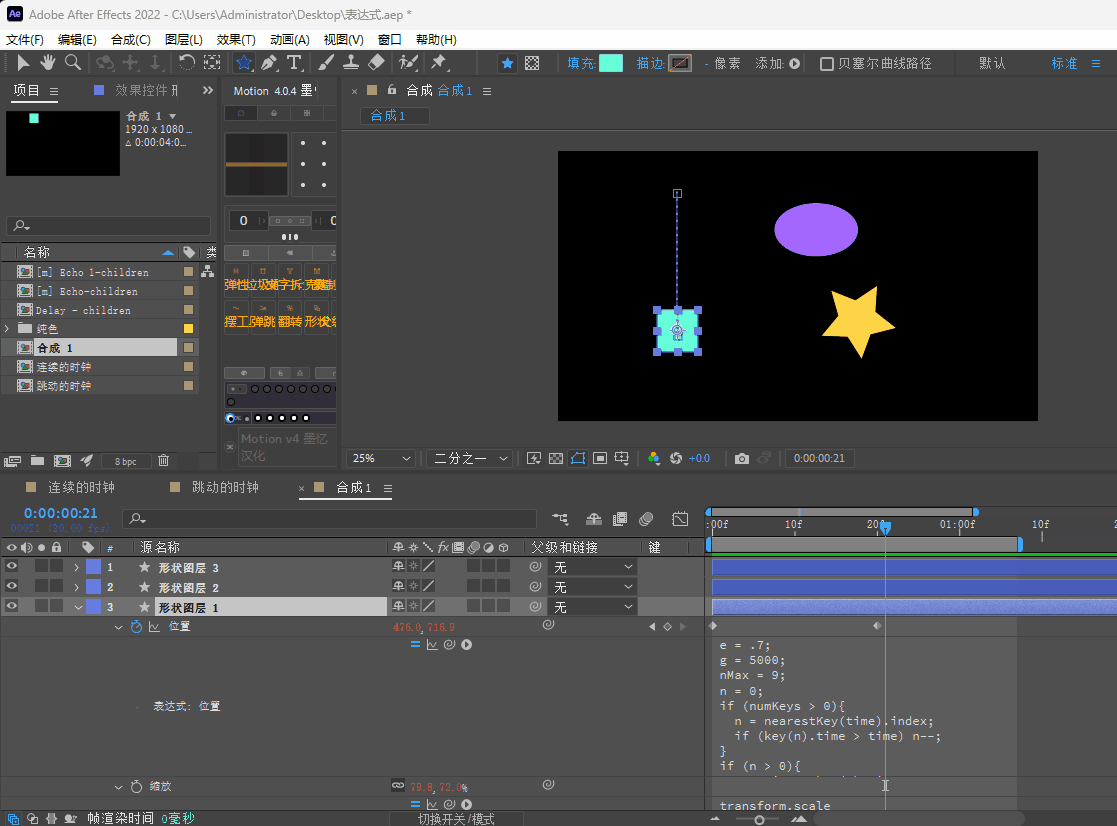The width and height of the screenshot is (1117, 826).
Task: Enable the 贝塞尔曲线路径 checkbox
Action: [827, 64]
